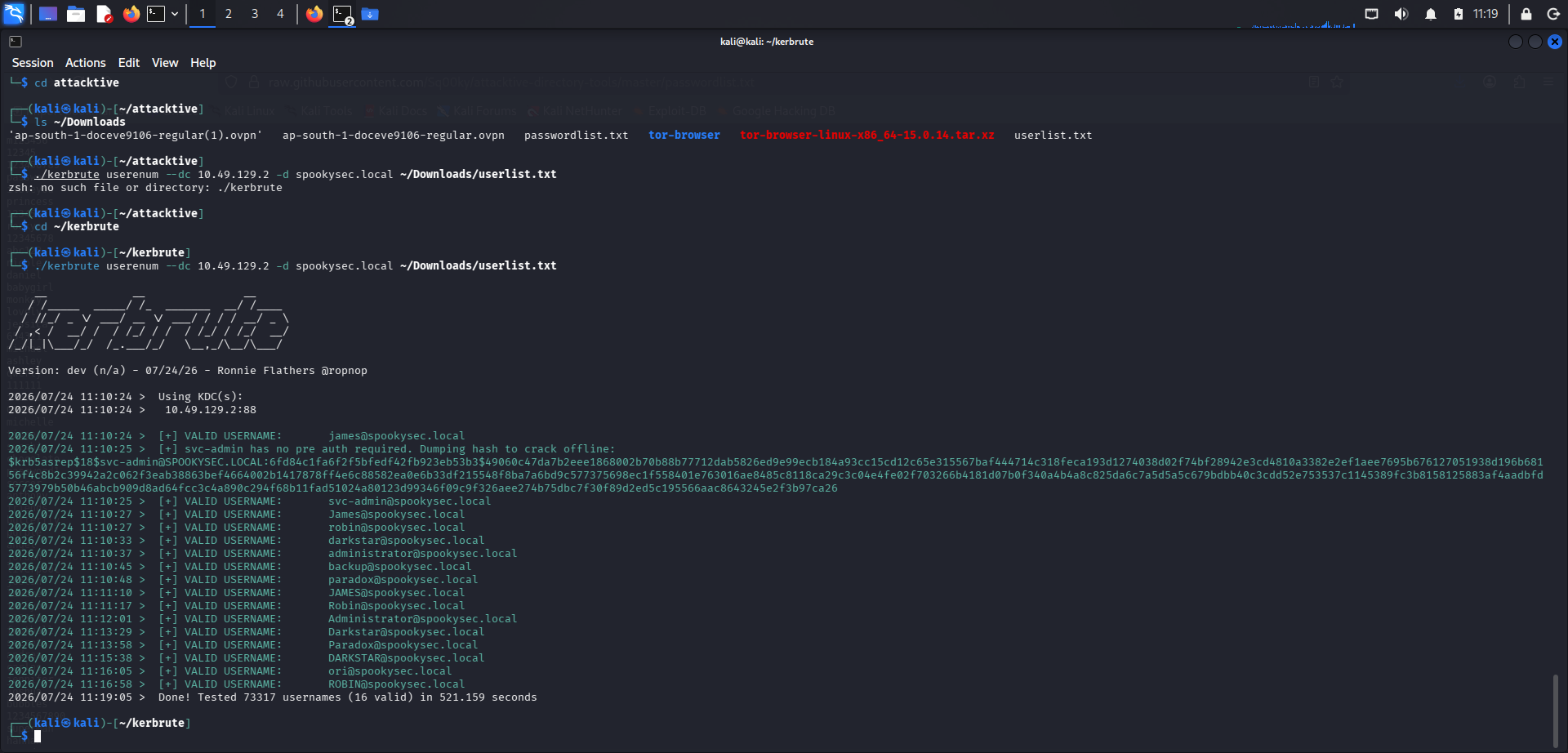Image resolution: width=1568 pixels, height=753 pixels.
Task: Click the lowercase 'administrator@spookysec.local' username
Action: tap(423, 554)
